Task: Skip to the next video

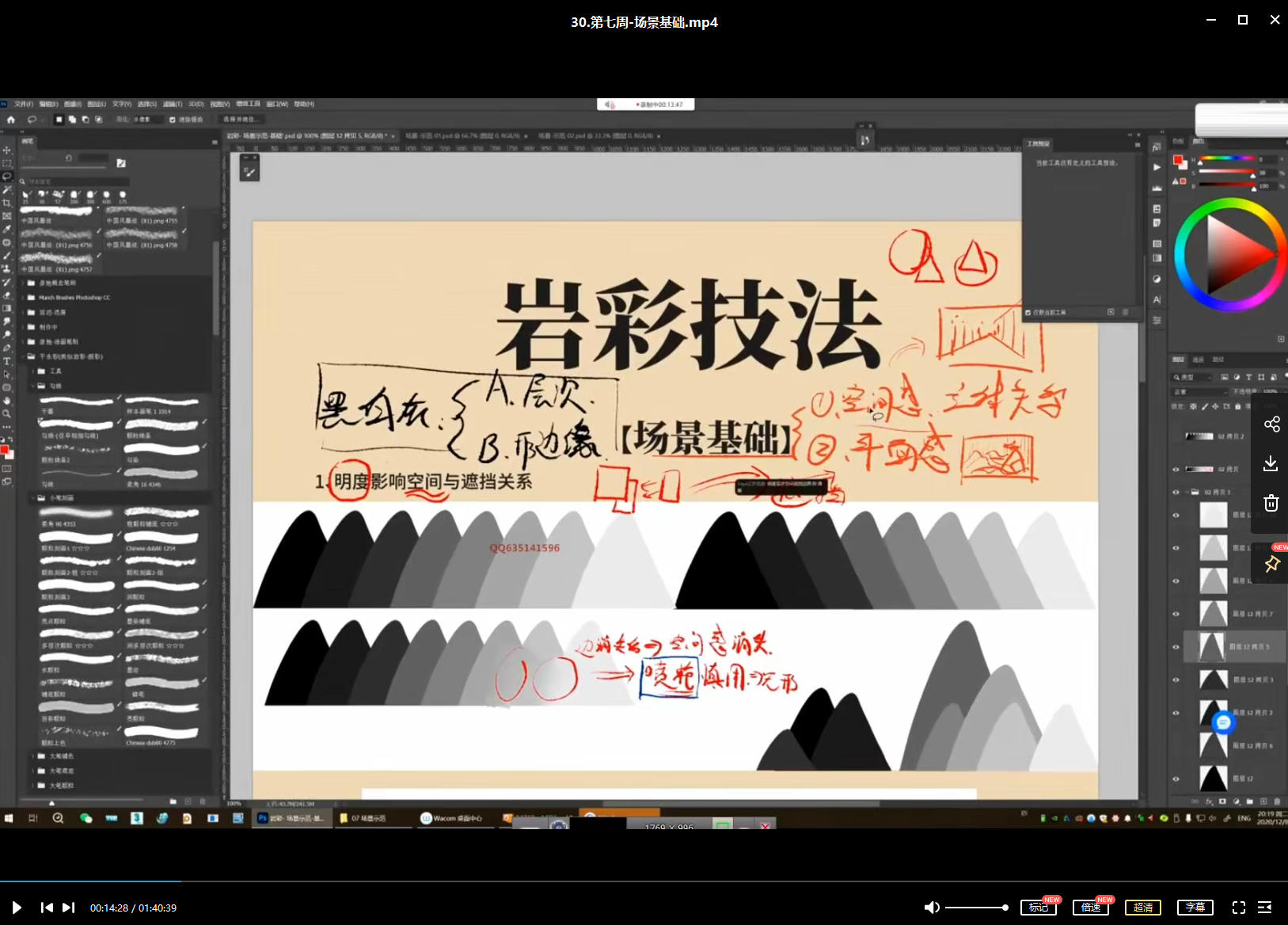Action: (x=69, y=908)
